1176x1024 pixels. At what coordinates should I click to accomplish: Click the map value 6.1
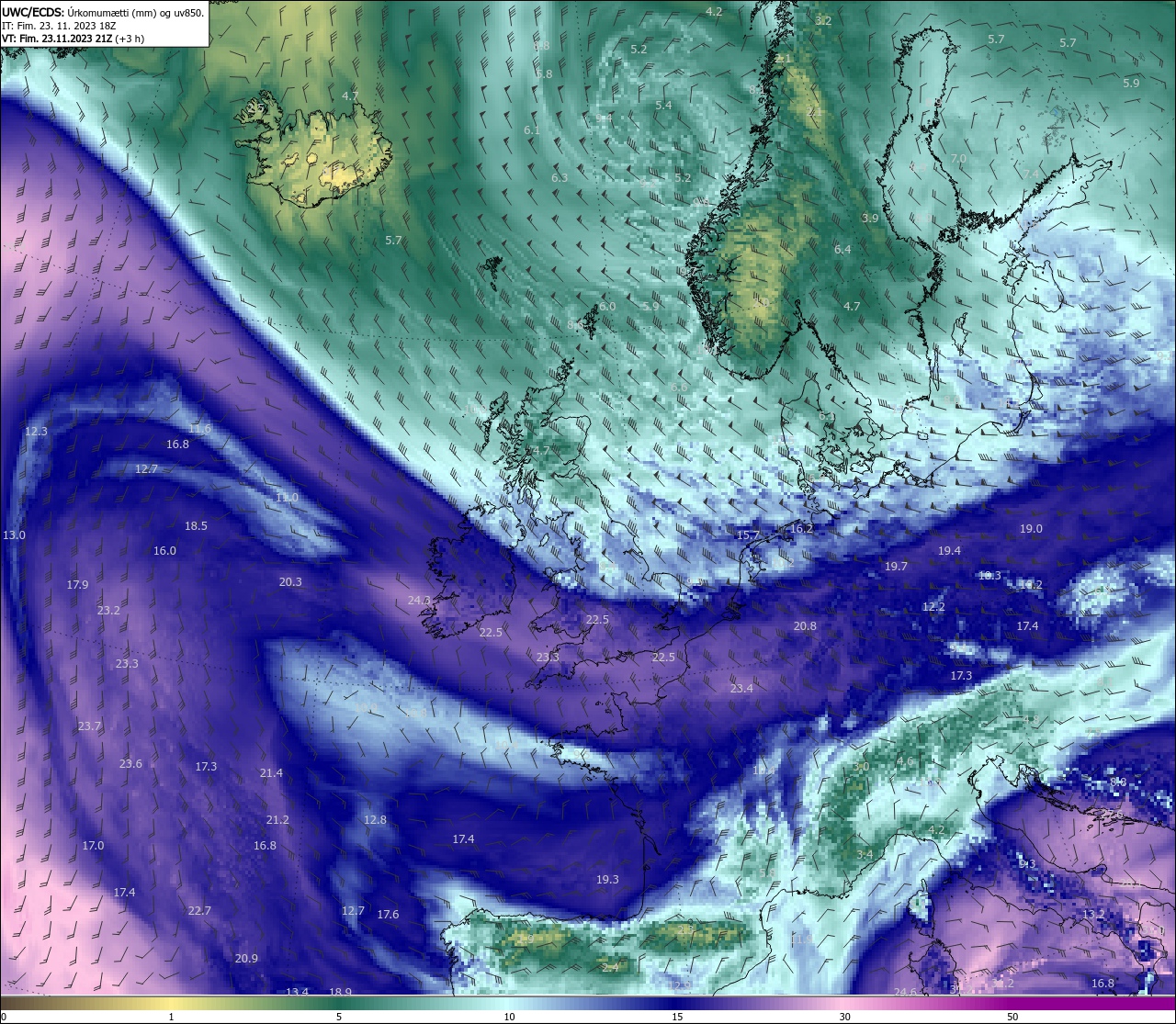pos(532,129)
